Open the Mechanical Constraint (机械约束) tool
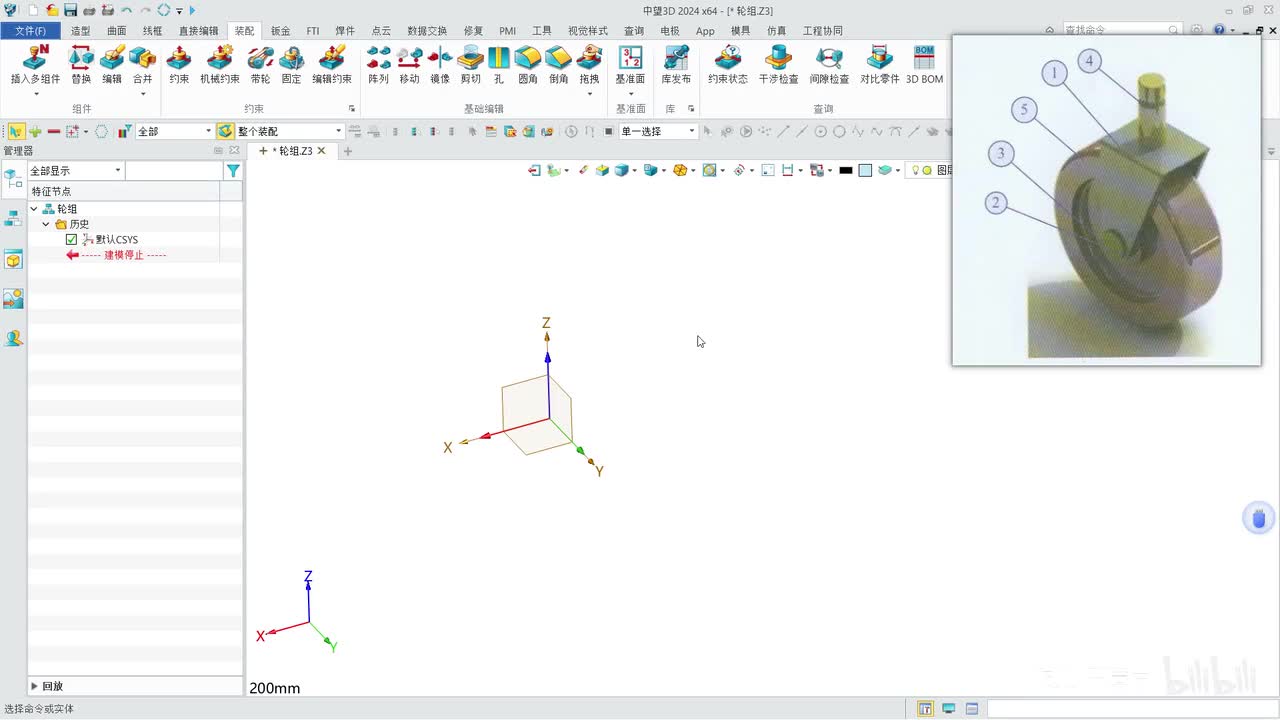The height and width of the screenshot is (720, 1280). [x=220, y=64]
